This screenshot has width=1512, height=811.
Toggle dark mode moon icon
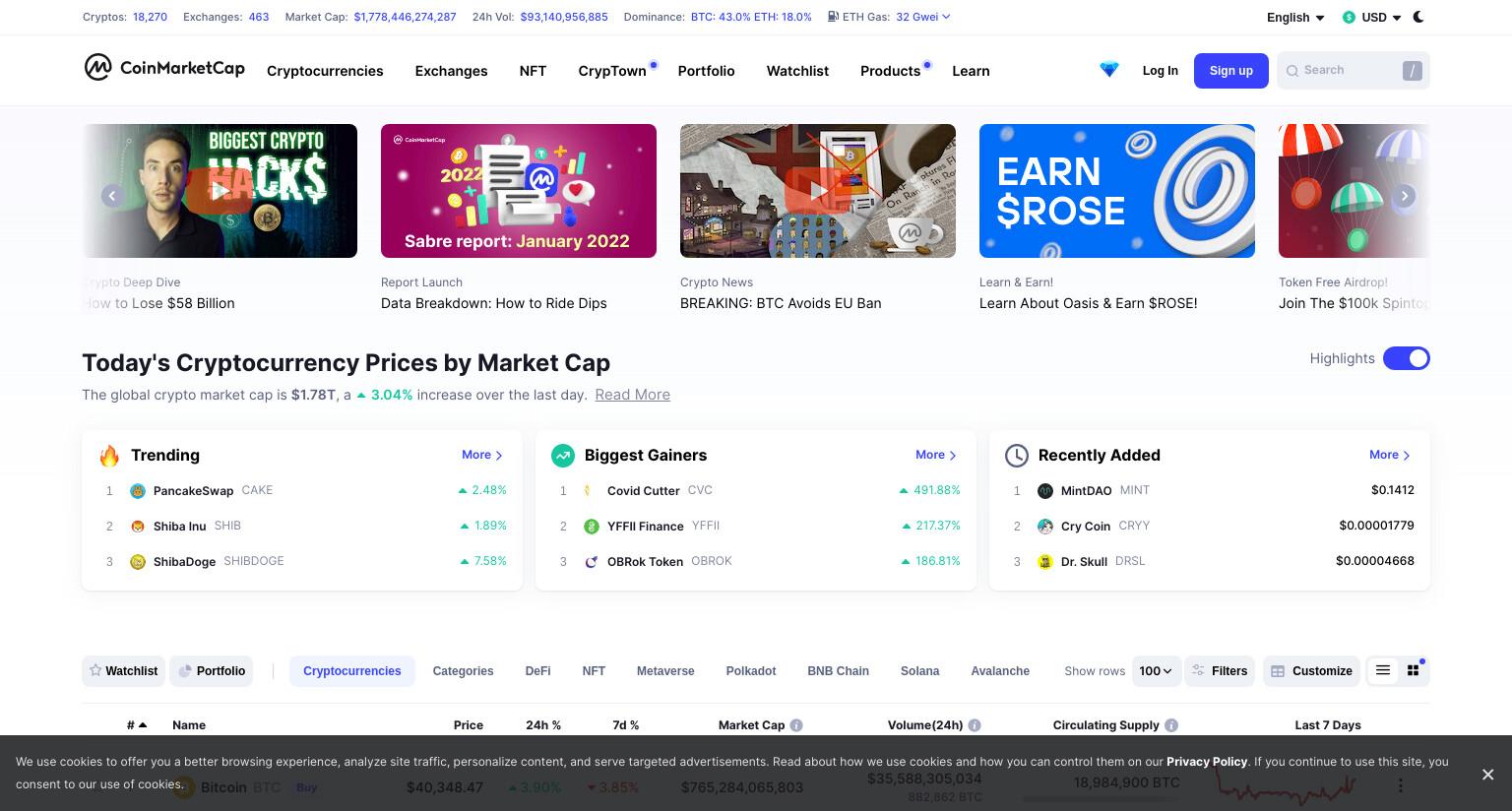1418,17
